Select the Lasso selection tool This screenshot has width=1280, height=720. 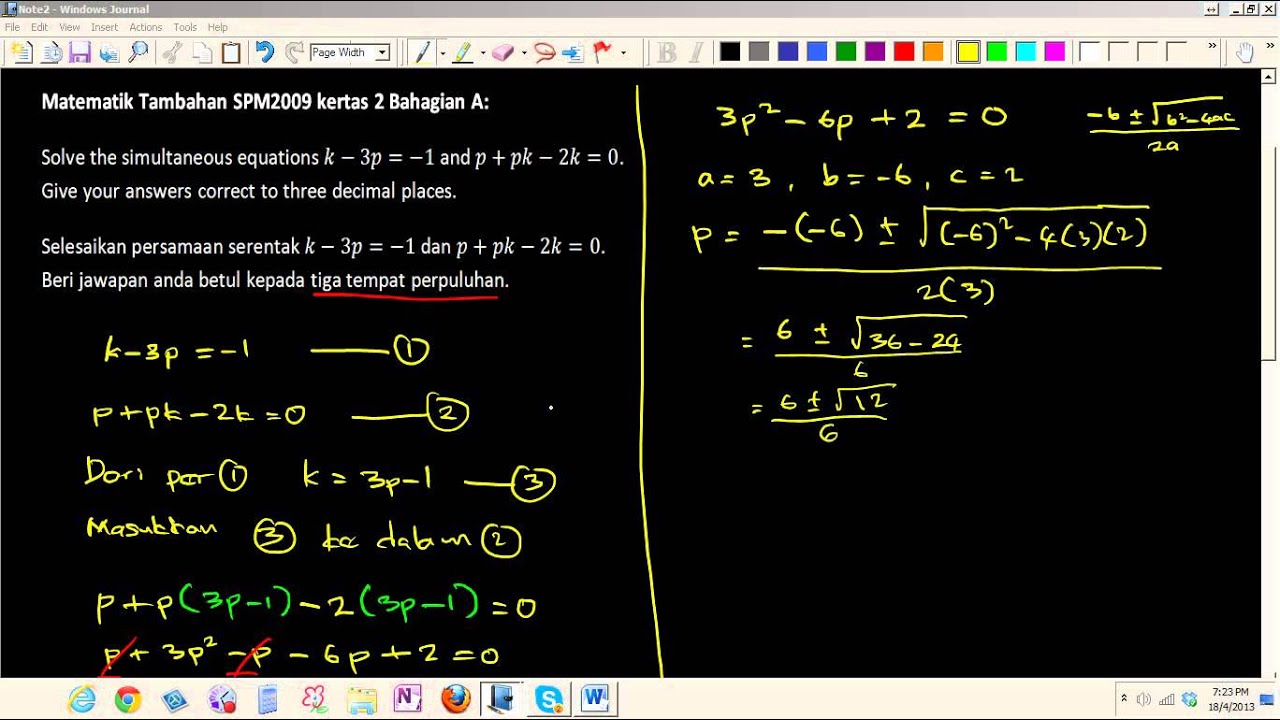tap(544, 53)
